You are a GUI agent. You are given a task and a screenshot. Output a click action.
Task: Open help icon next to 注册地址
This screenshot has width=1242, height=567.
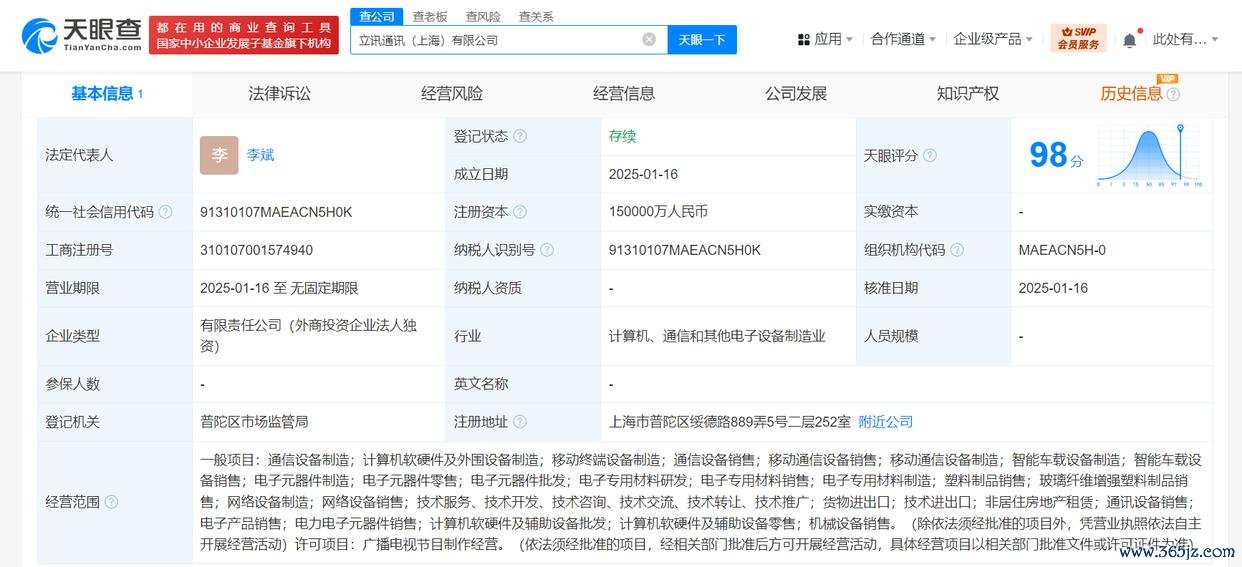click(x=520, y=422)
